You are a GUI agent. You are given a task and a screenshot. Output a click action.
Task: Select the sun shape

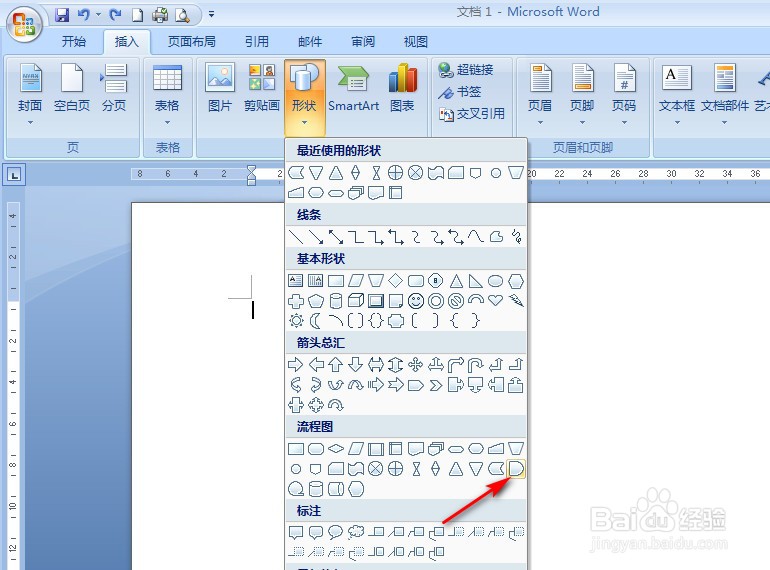[296, 321]
